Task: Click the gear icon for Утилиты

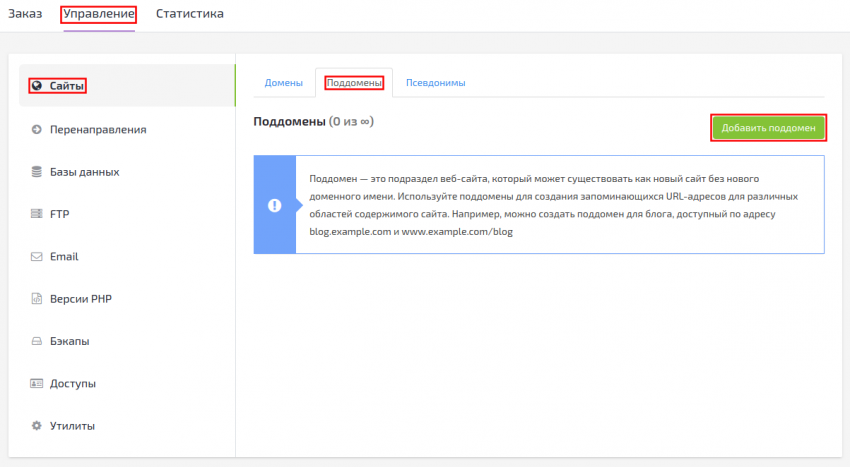Action: click(37, 426)
